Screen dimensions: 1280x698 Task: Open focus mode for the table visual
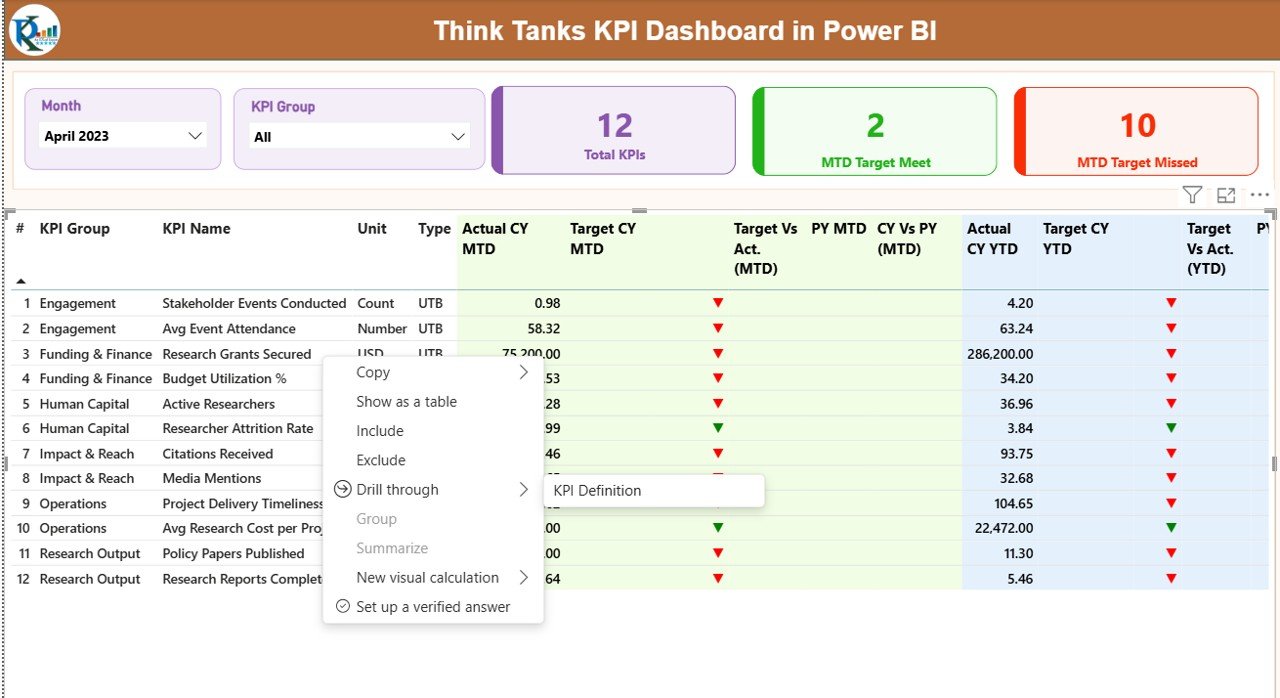tap(1226, 196)
